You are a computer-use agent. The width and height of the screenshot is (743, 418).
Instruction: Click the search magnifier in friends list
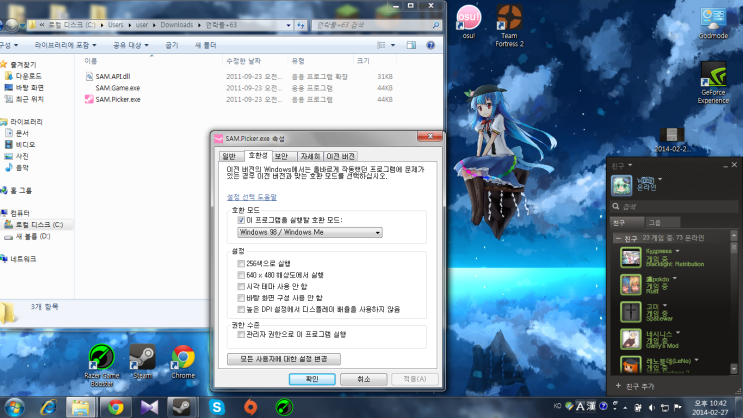[616, 206]
